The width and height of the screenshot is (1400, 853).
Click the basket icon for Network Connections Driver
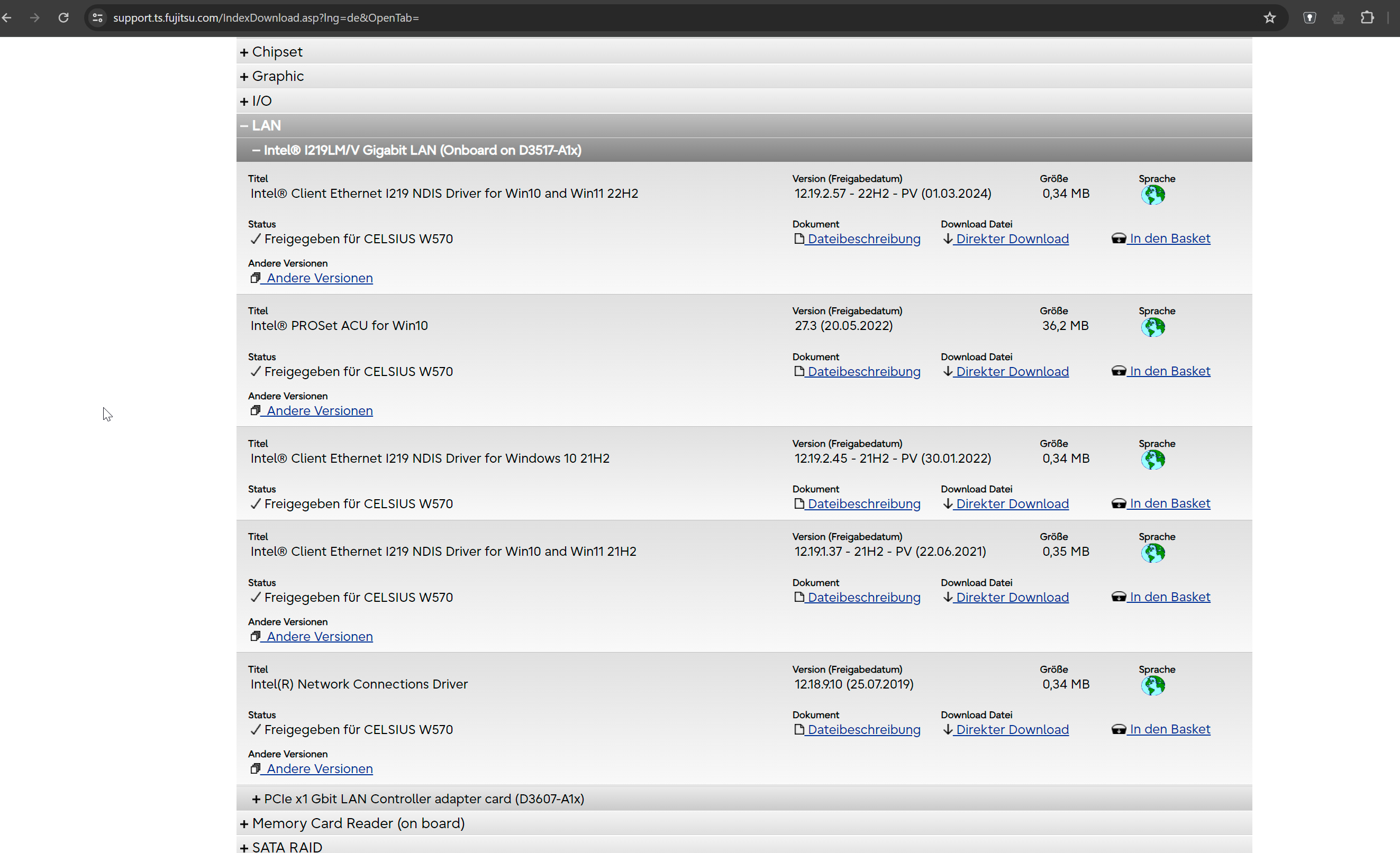click(x=1118, y=729)
